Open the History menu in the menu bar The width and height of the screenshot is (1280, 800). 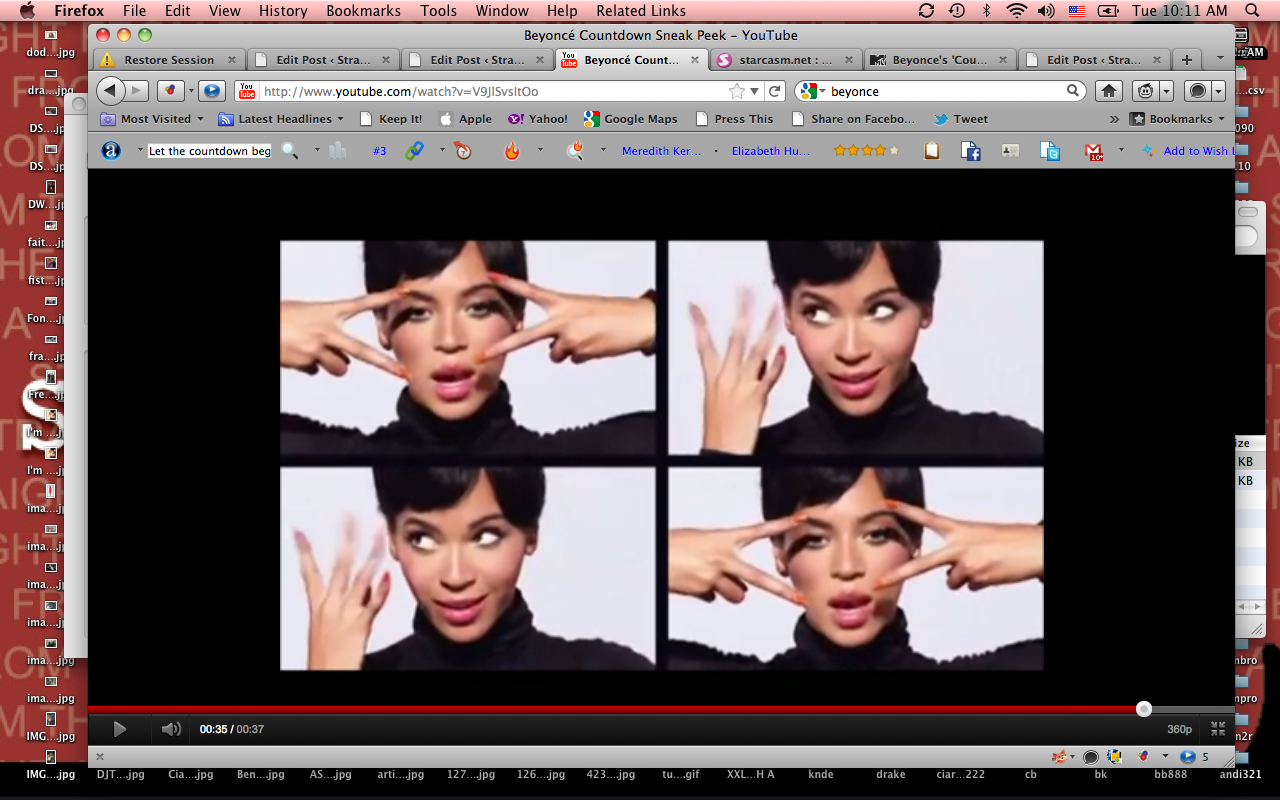pyautogui.click(x=283, y=11)
